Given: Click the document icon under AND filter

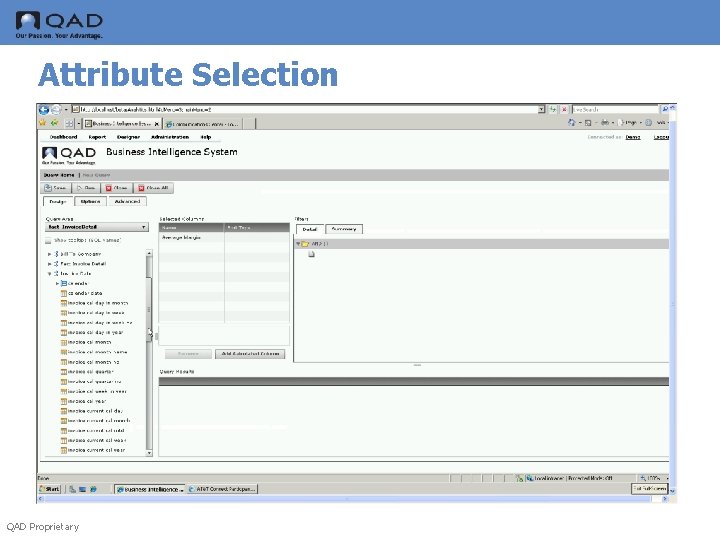Looking at the screenshot, I should [x=311, y=254].
